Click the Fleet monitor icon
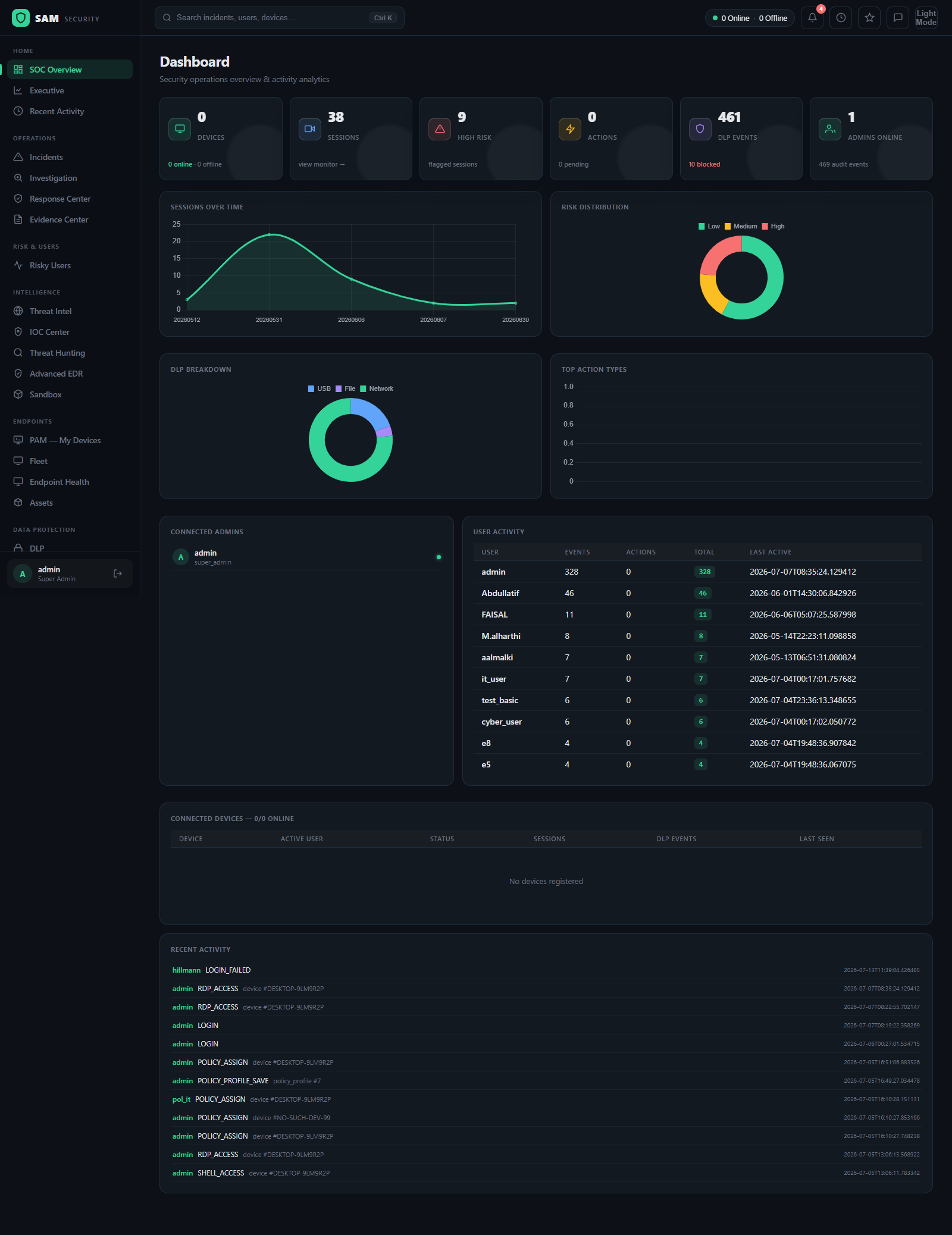This screenshot has width=952, height=1235. [x=18, y=461]
